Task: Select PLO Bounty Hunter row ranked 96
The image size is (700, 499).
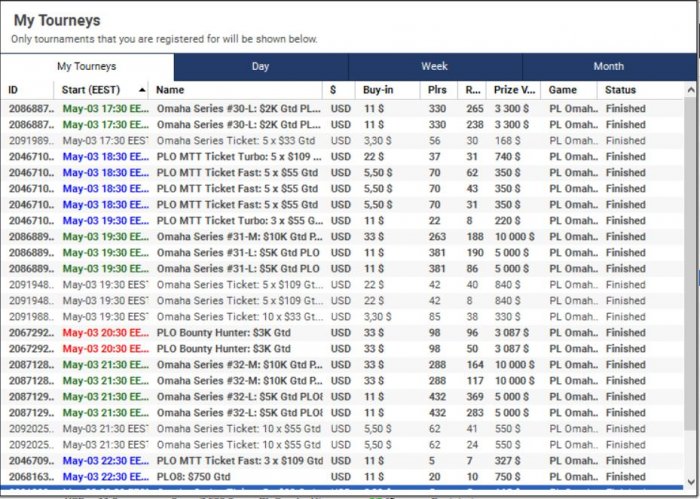Action: click(342, 333)
